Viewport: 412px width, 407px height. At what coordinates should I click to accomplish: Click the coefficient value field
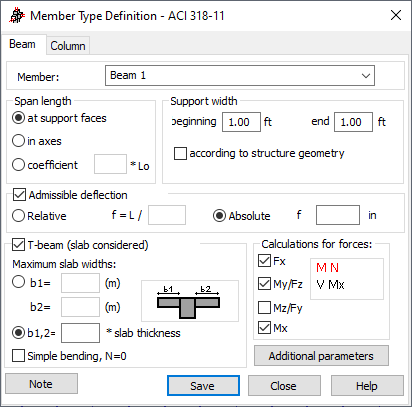tap(110, 164)
